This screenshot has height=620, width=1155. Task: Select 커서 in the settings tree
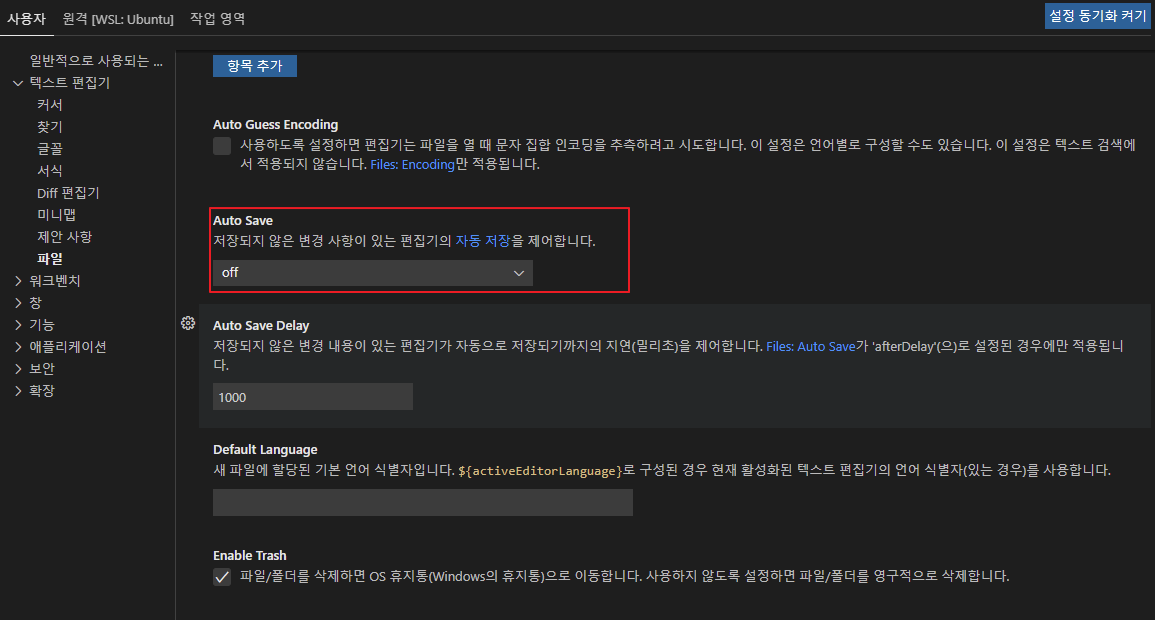pos(50,105)
